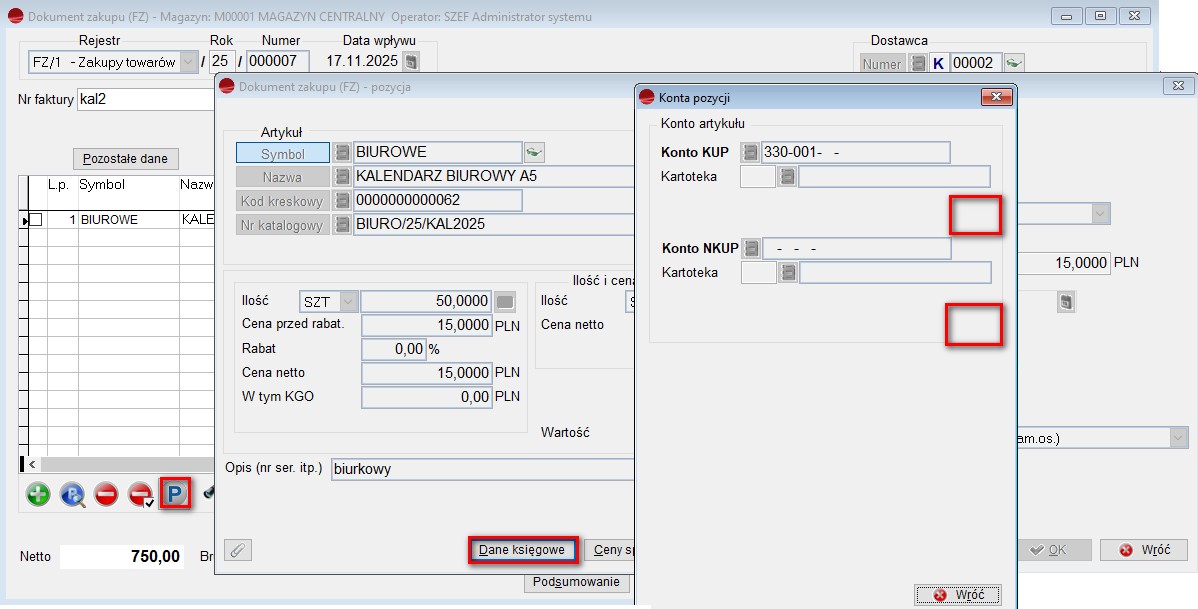Click the Podsumowanie button
The height and width of the screenshot is (609, 1198).
tap(576, 582)
